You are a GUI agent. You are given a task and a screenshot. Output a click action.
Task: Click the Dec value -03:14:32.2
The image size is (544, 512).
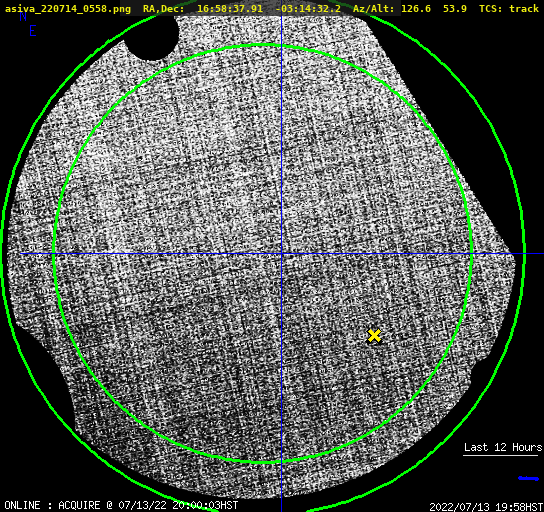pyautogui.click(x=308, y=9)
